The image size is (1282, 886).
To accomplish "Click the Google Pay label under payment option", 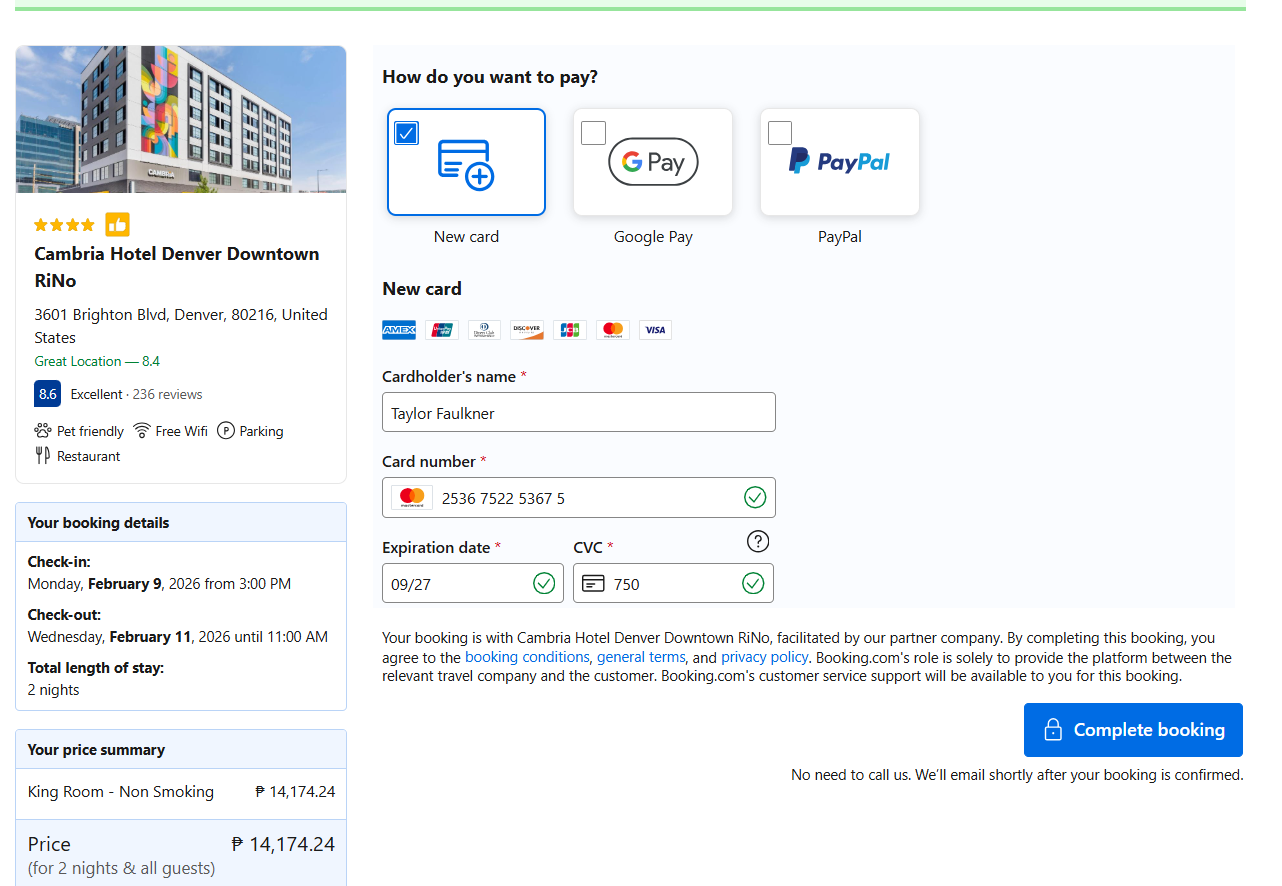I will coord(653,237).
